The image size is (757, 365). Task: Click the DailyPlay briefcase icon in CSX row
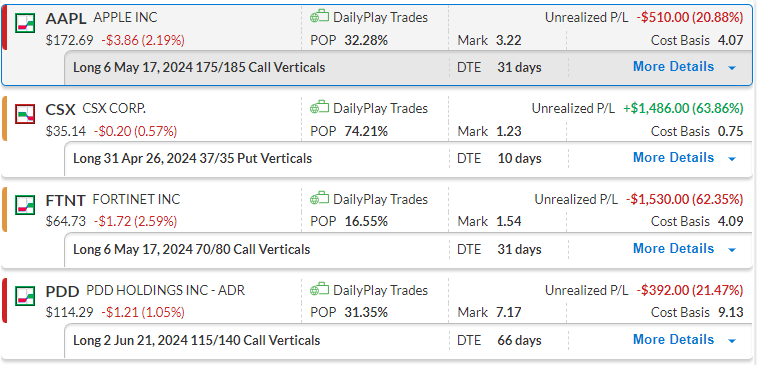pyautogui.click(x=320, y=108)
